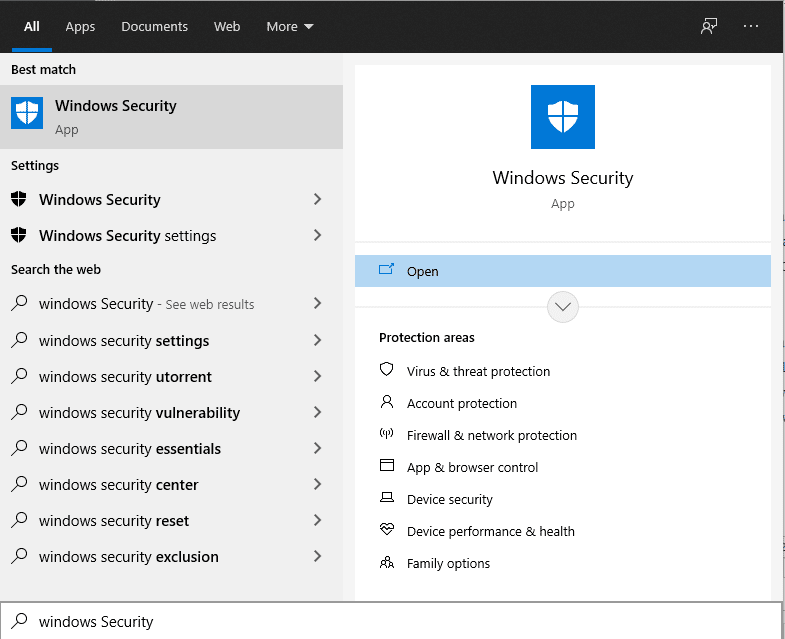Image resolution: width=785 pixels, height=639 pixels.
Task: Expand arrow for 'See web results' row
Action: [x=317, y=302]
